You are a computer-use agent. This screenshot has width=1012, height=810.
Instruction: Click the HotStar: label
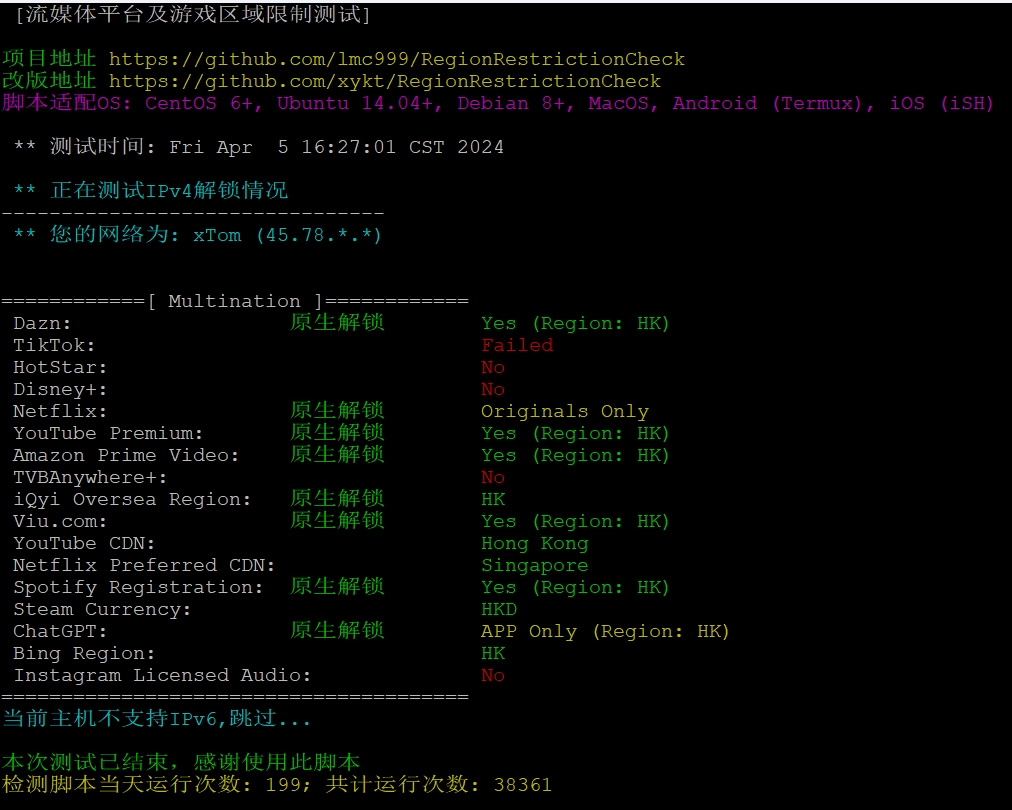60,367
